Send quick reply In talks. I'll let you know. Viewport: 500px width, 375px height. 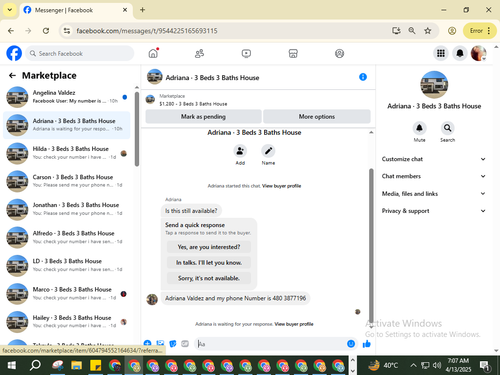click(209, 263)
